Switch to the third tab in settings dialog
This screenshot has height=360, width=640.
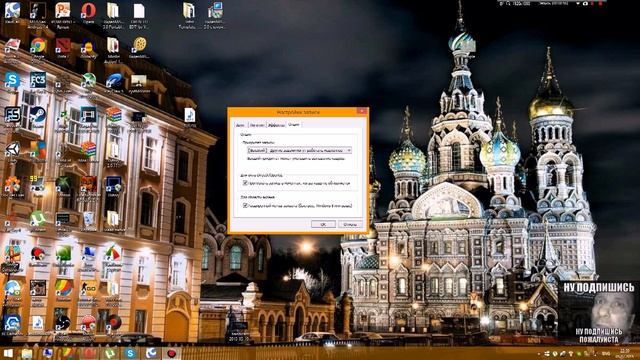pyautogui.click(x=276, y=125)
